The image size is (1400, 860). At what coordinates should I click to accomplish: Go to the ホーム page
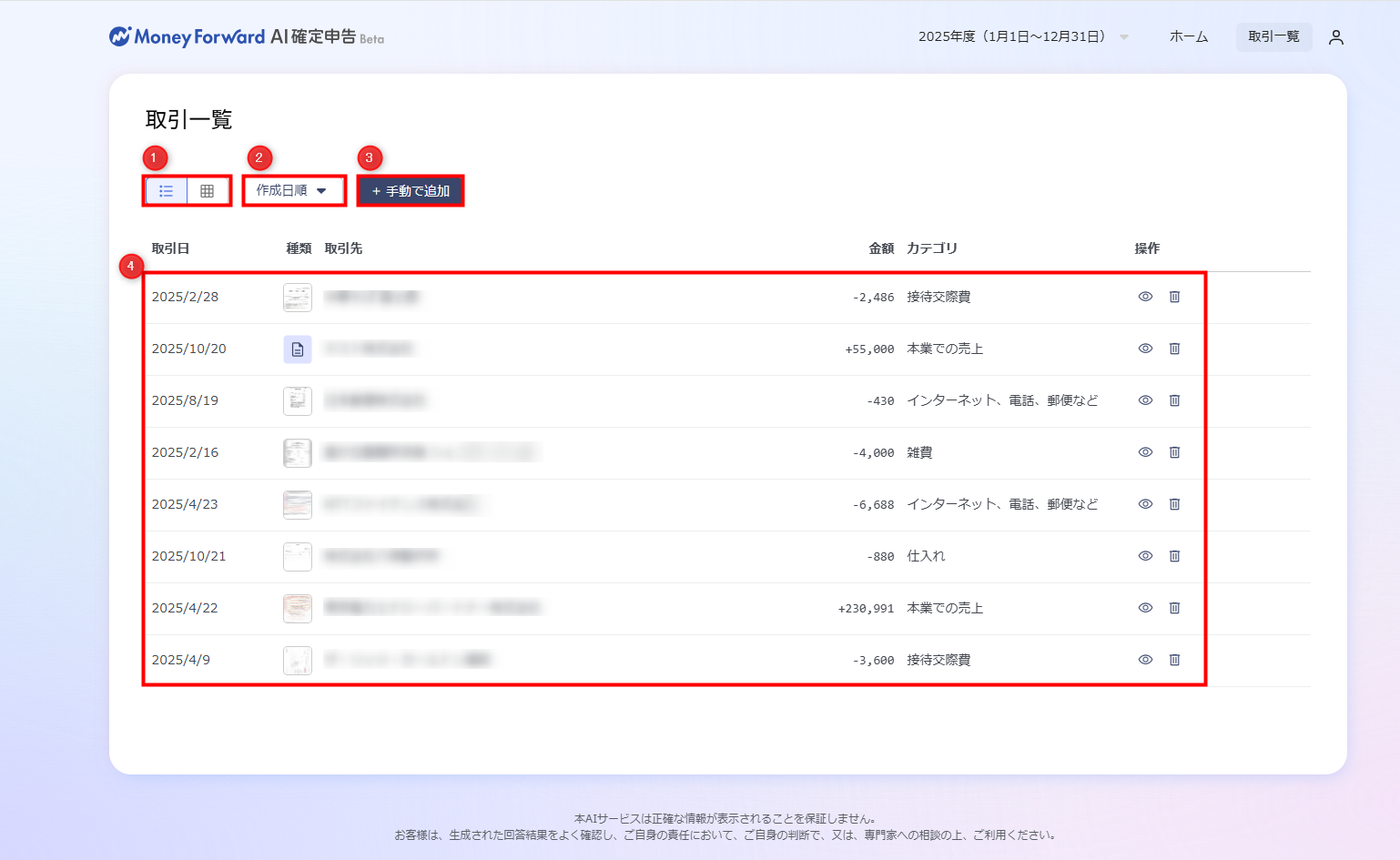pos(1188,37)
